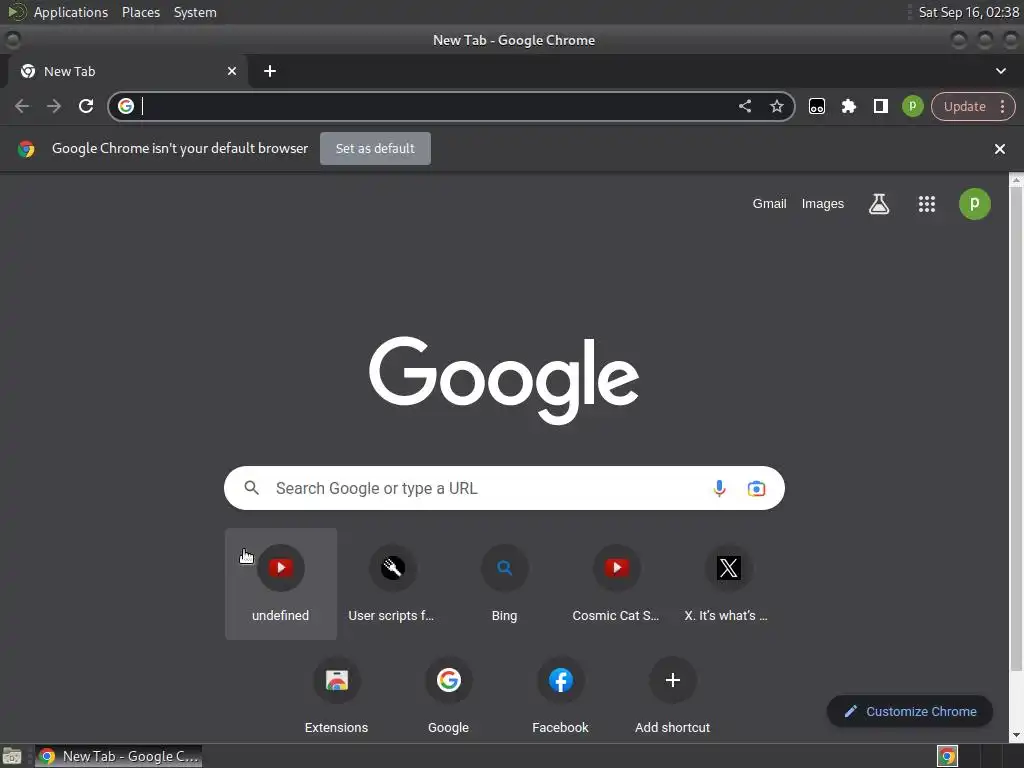The height and width of the screenshot is (768, 1024).
Task: Open a new tab with the plus button
Action: 270,71
